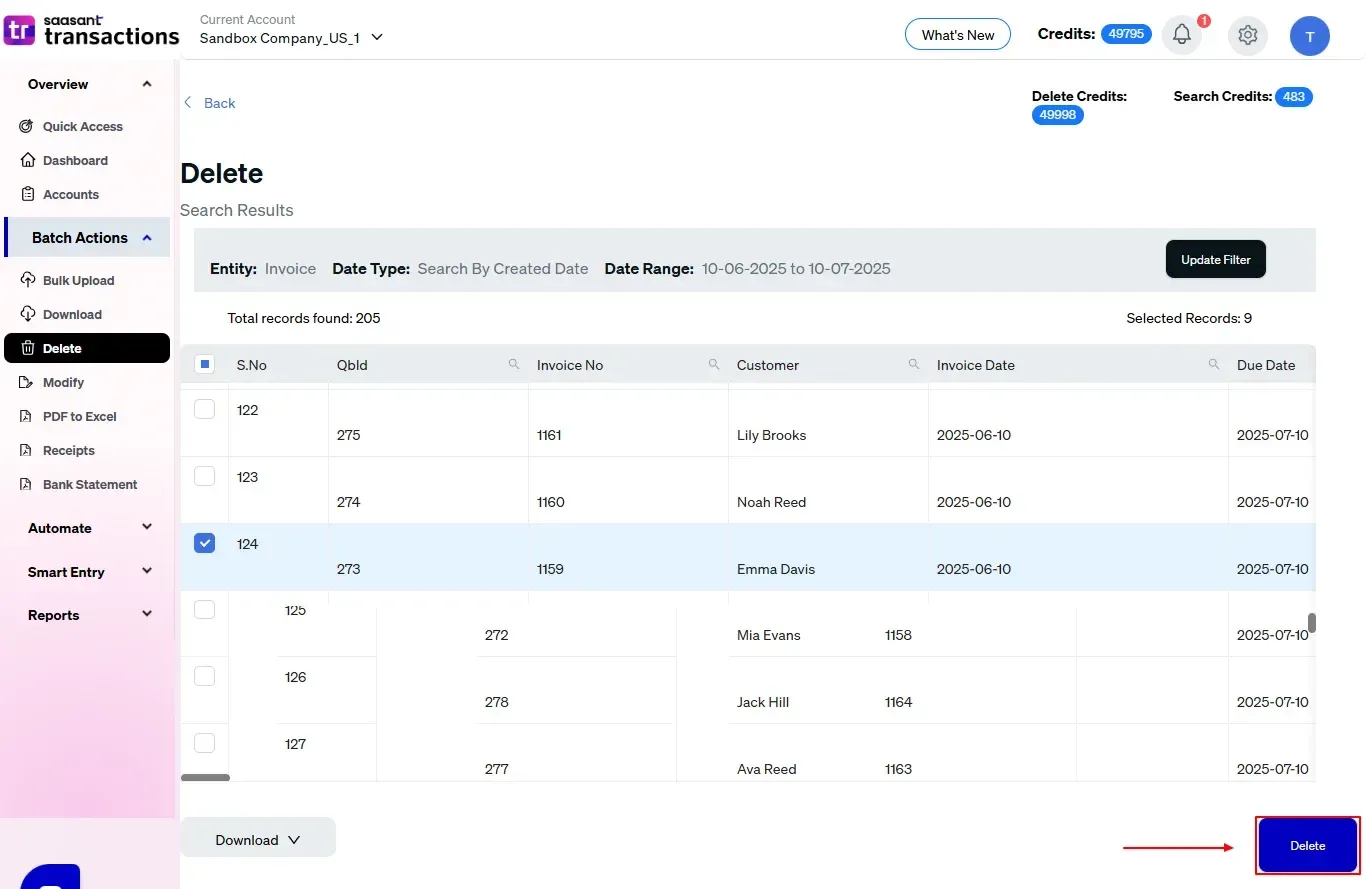Click the Receipts document icon

[27, 450]
